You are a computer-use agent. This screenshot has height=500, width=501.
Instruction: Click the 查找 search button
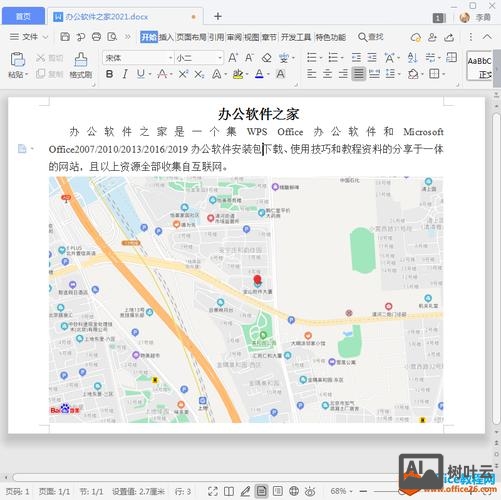click(371, 37)
